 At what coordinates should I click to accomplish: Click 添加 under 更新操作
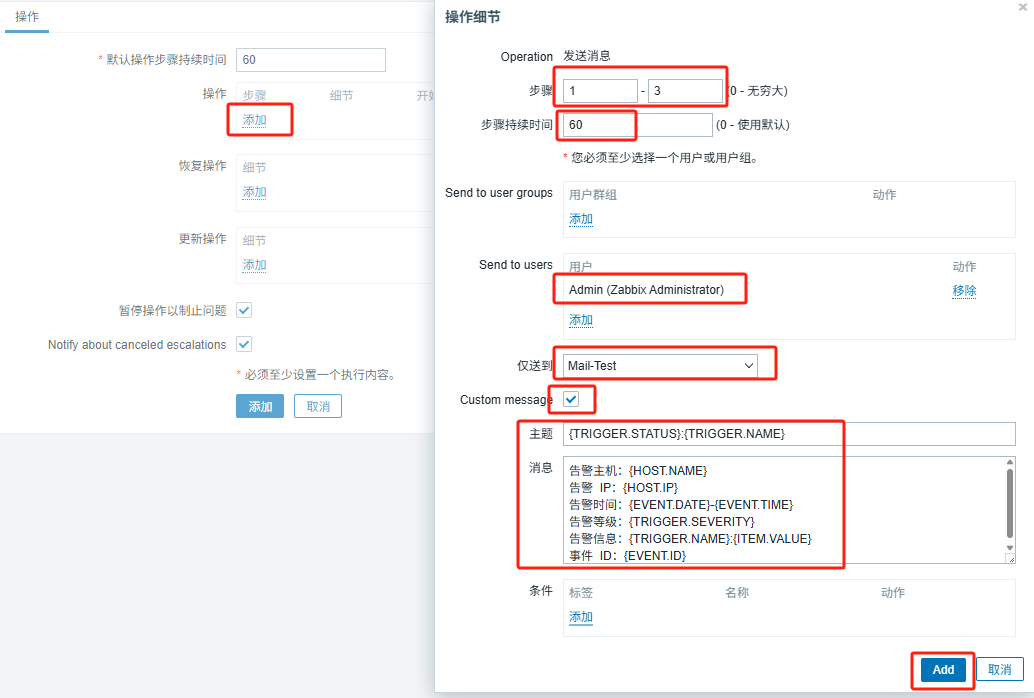tap(253, 264)
